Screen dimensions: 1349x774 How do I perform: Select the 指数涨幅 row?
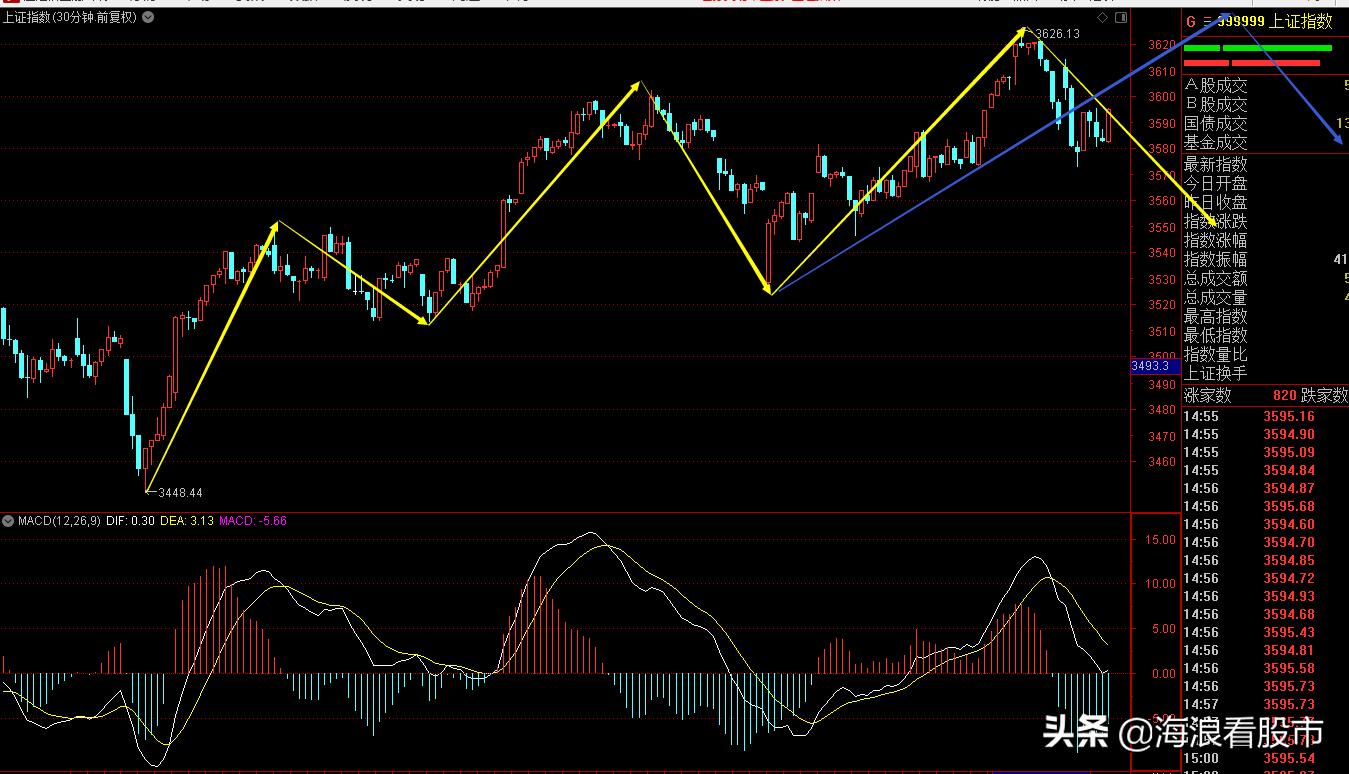click(1266, 240)
